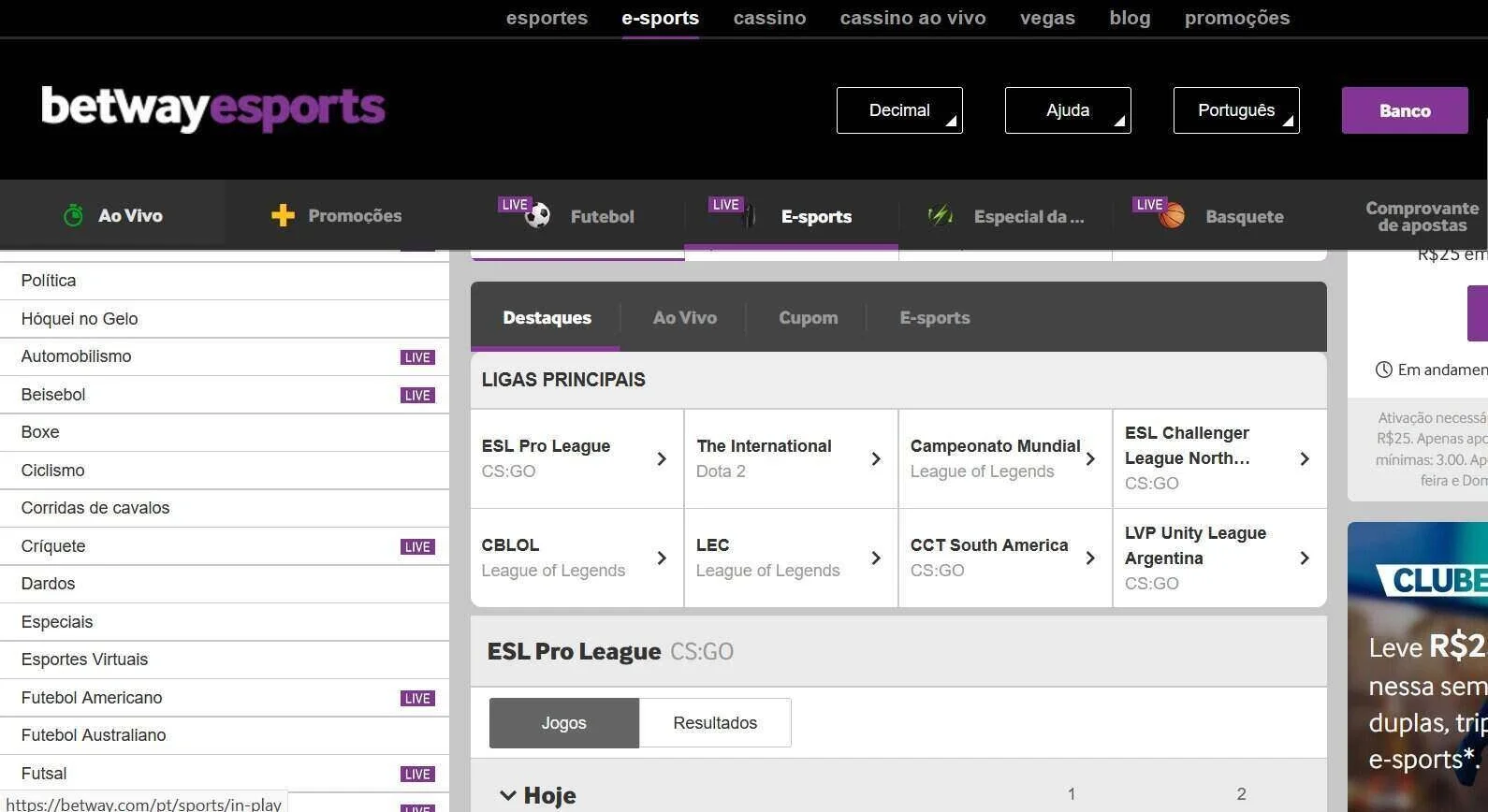This screenshot has height=812, width=1488.
Task: Open Futebol Americano in list
Action: pyautogui.click(x=225, y=698)
